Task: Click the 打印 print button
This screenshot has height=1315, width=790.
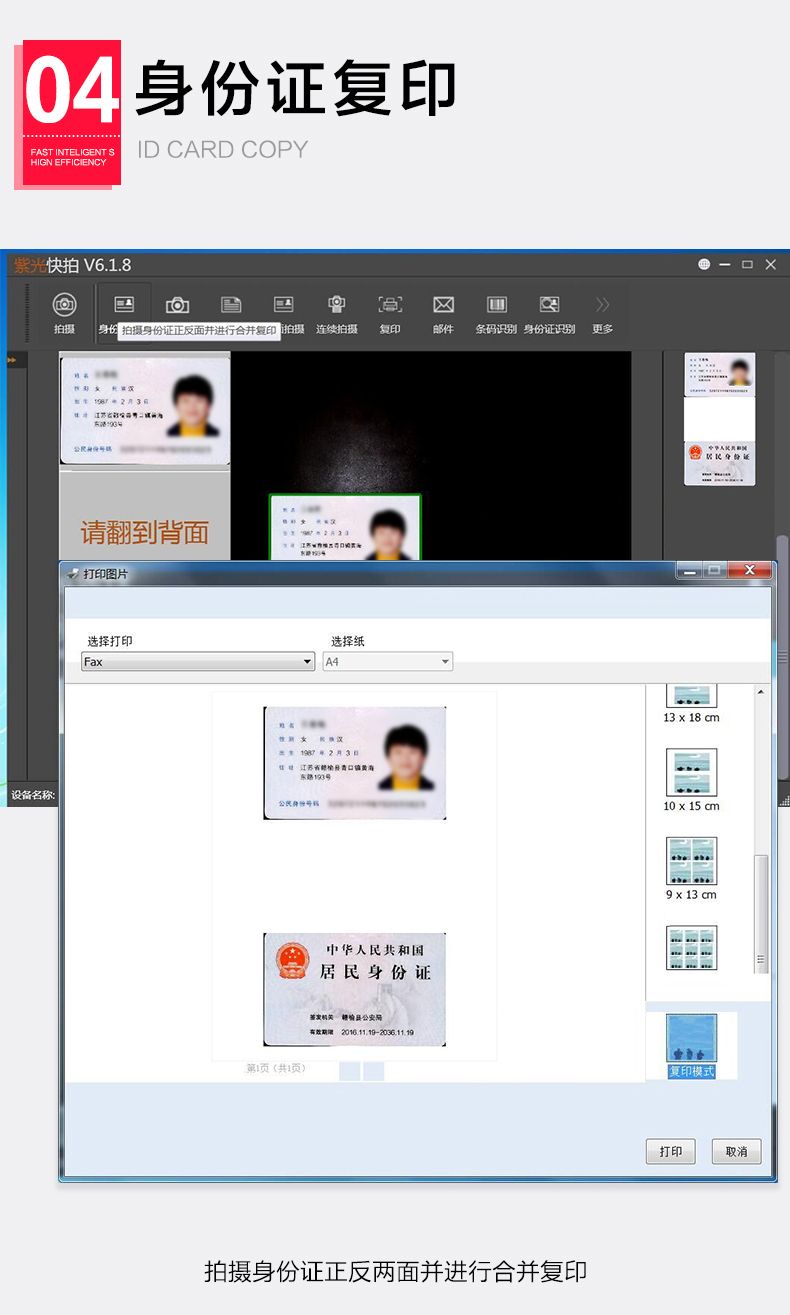Action: 670,1151
